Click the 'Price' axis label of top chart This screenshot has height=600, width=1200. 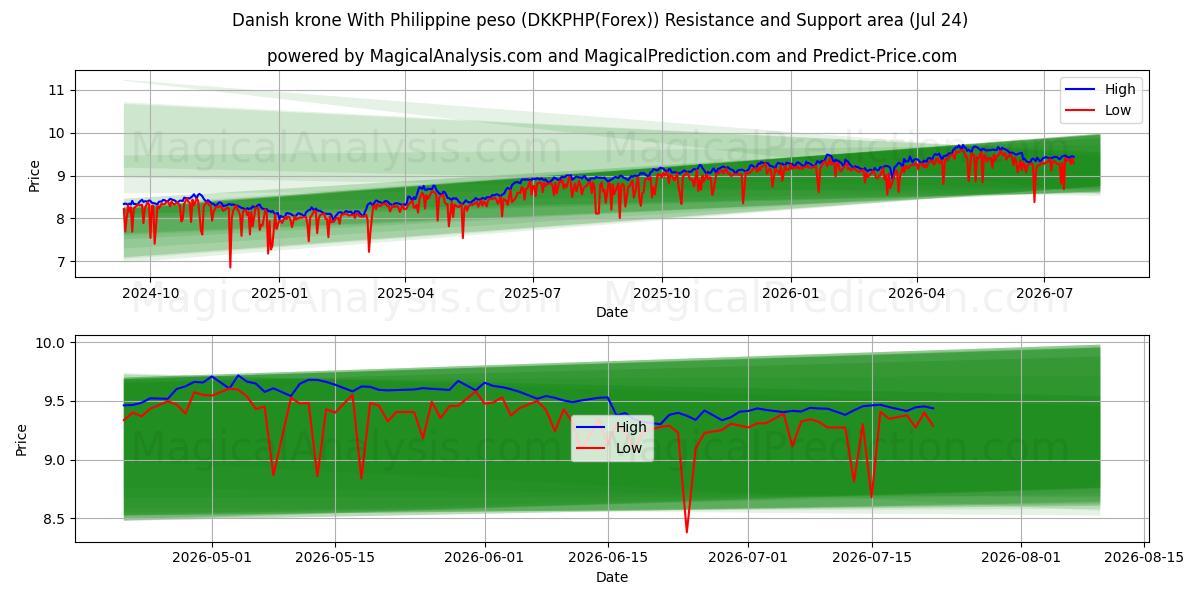click(x=35, y=175)
